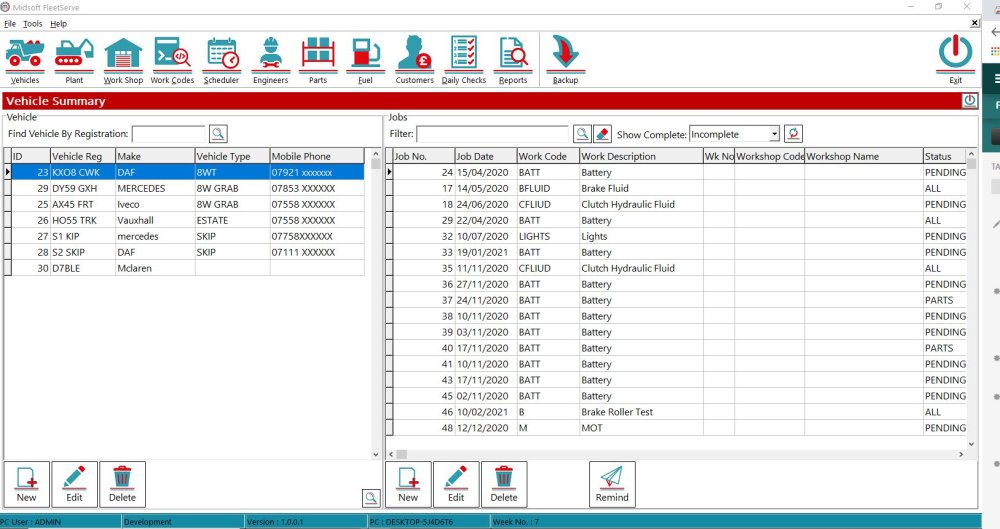Expand the Show Complete dropdown

point(774,134)
